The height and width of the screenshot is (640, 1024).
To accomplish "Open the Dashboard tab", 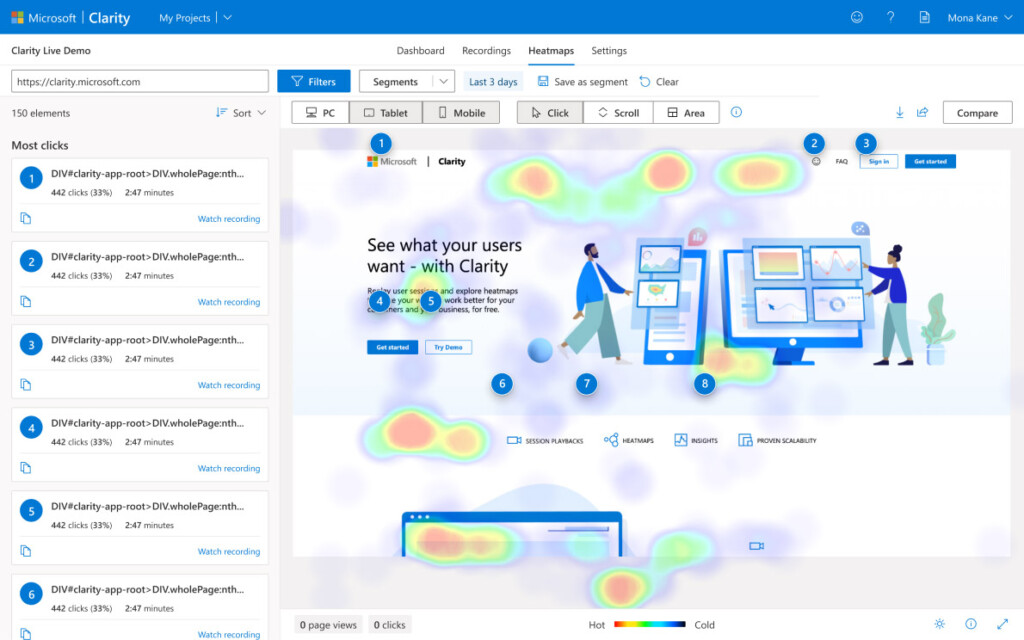I will coord(420,50).
